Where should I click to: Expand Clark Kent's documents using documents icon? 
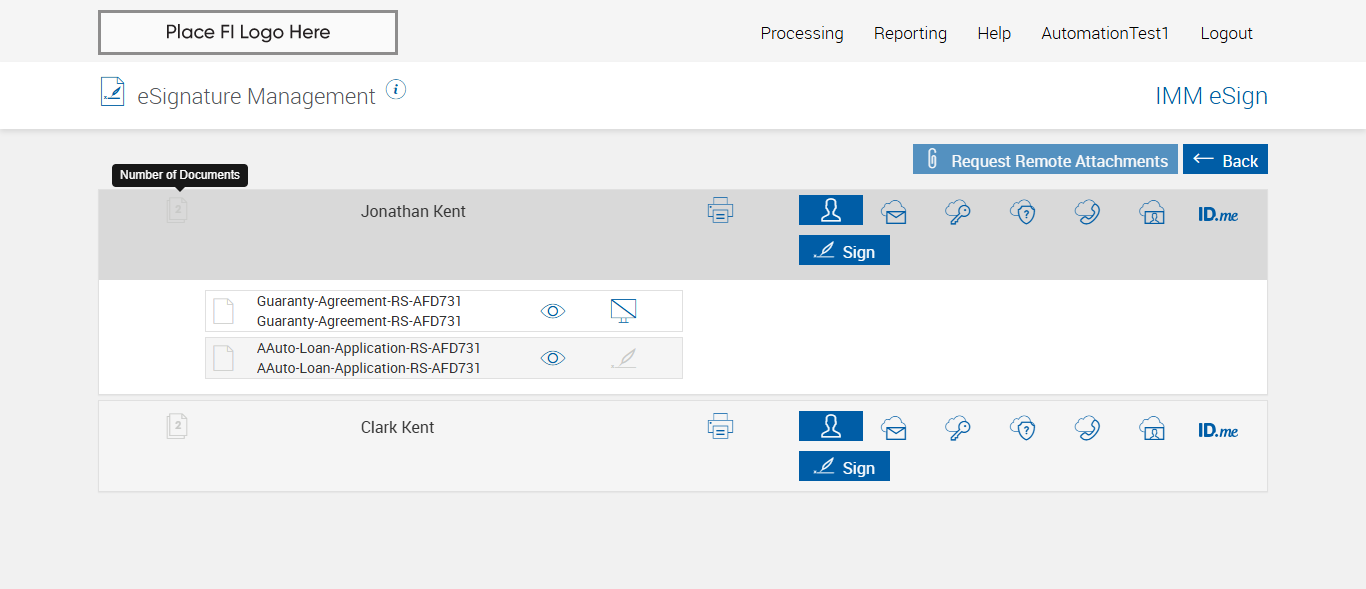click(177, 427)
